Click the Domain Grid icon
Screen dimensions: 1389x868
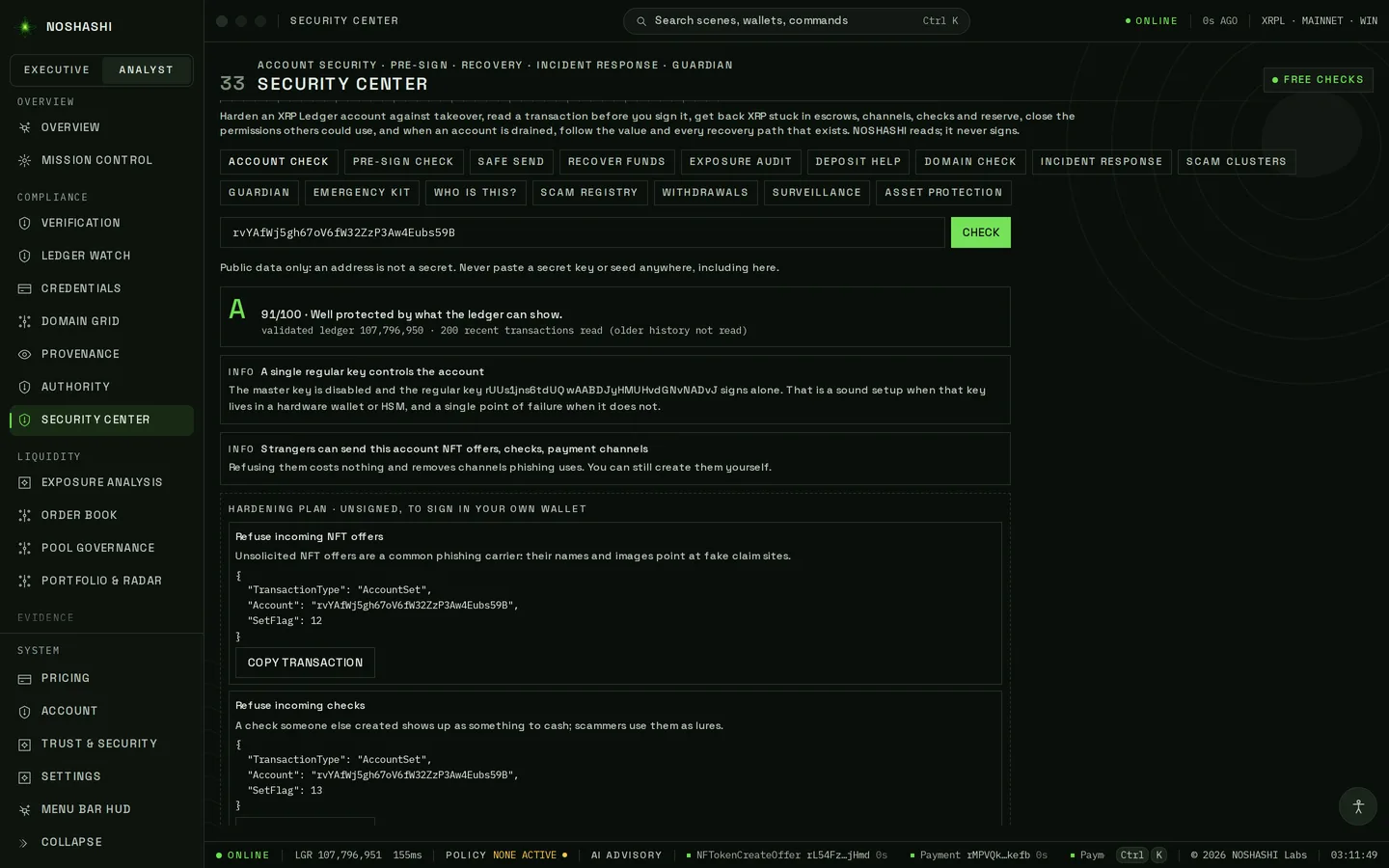[x=25, y=321]
